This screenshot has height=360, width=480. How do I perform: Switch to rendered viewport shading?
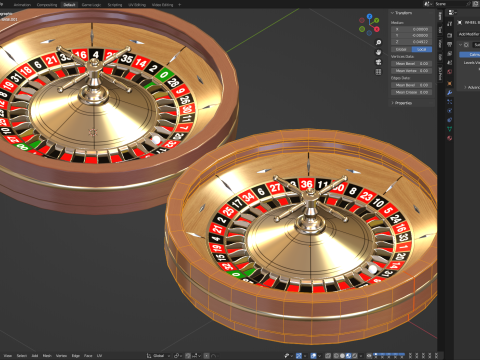(355, 356)
